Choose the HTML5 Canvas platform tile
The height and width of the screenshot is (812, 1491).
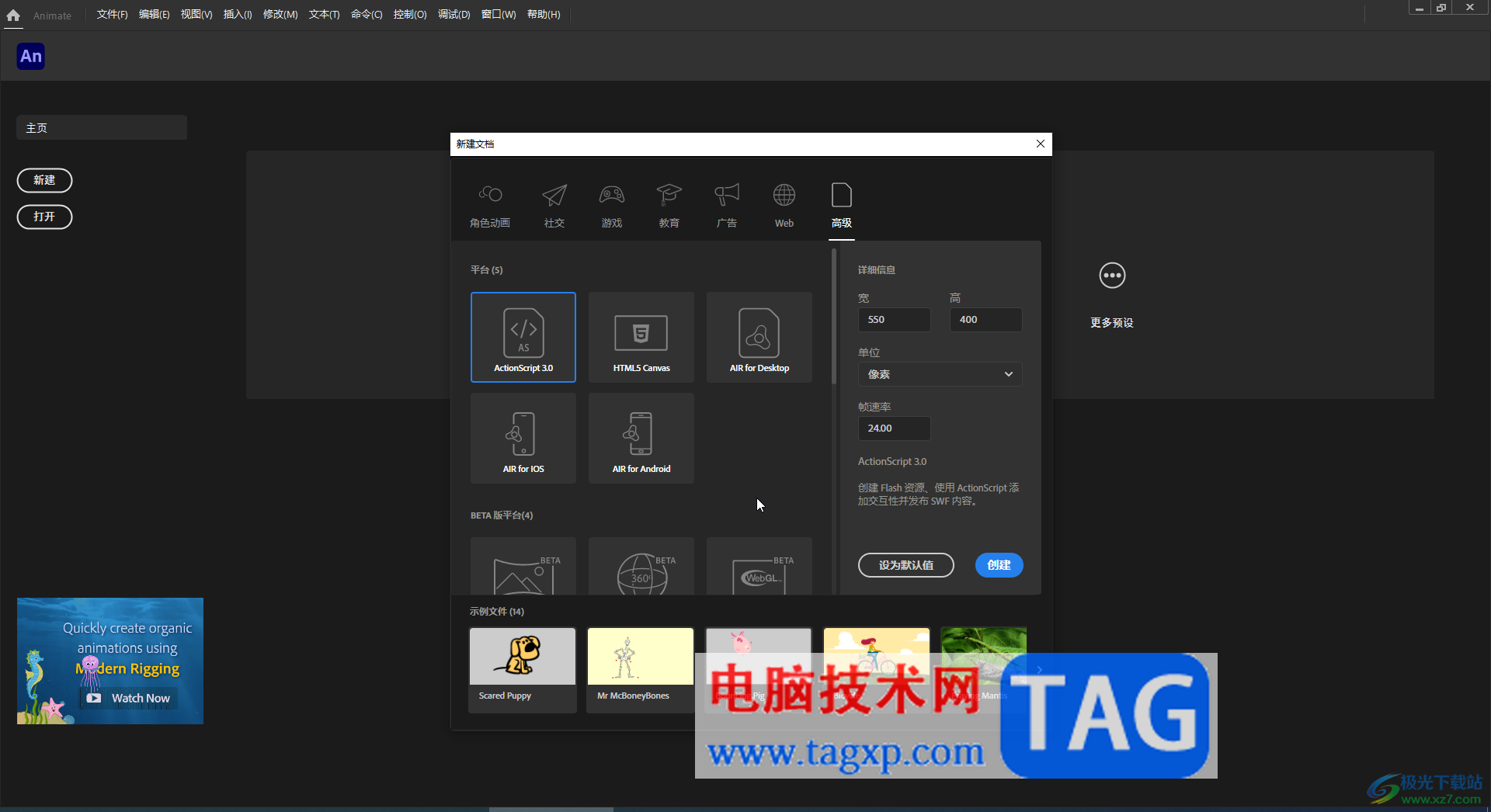641,337
